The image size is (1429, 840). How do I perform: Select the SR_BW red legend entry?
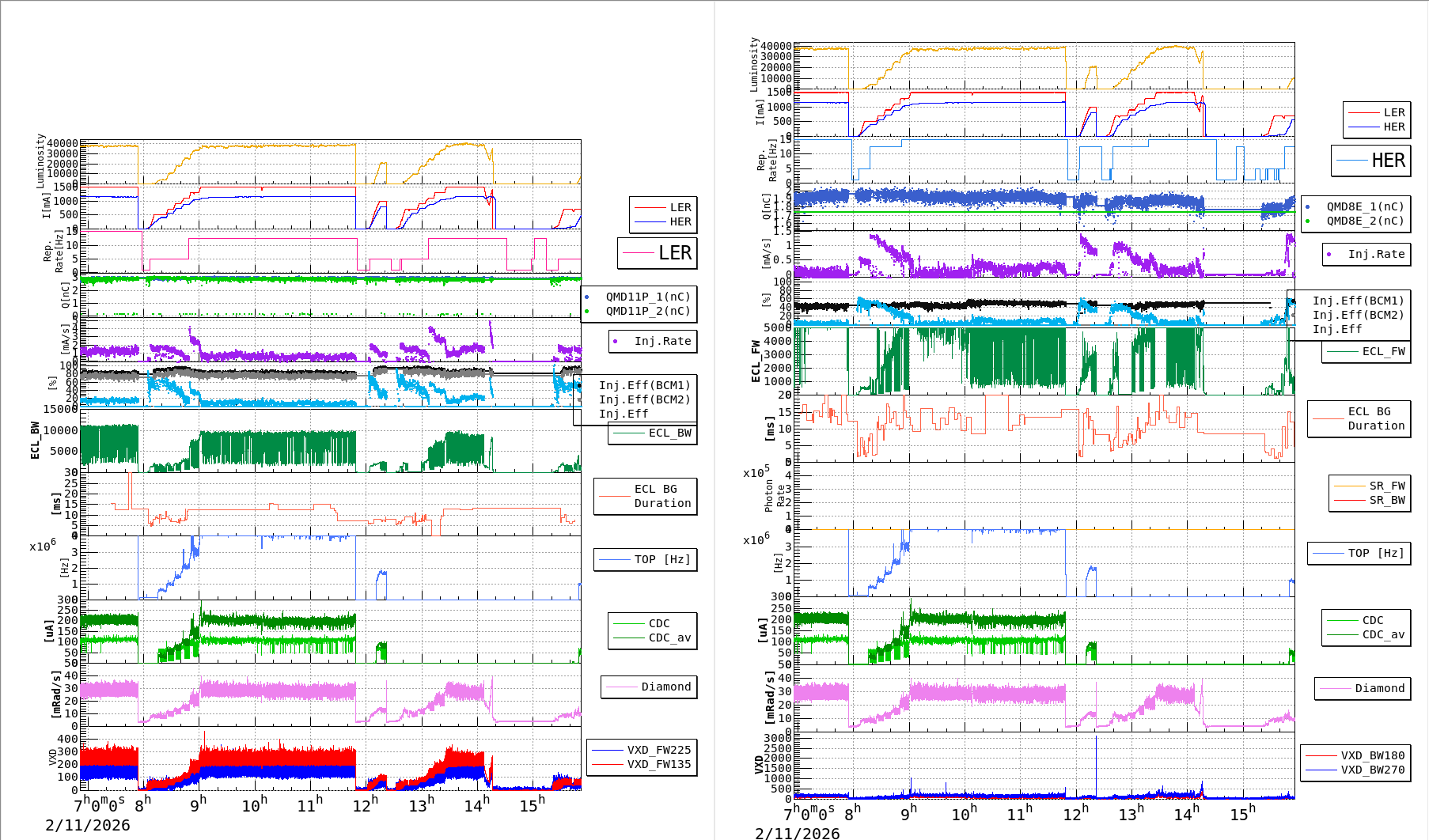click(1369, 500)
